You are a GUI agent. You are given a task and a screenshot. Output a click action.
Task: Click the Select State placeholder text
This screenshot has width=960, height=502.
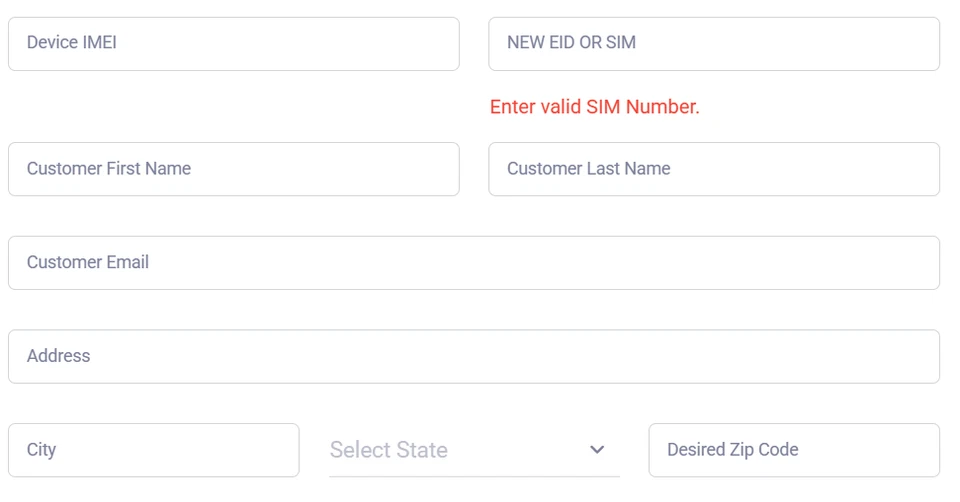[x=389, y=450]
